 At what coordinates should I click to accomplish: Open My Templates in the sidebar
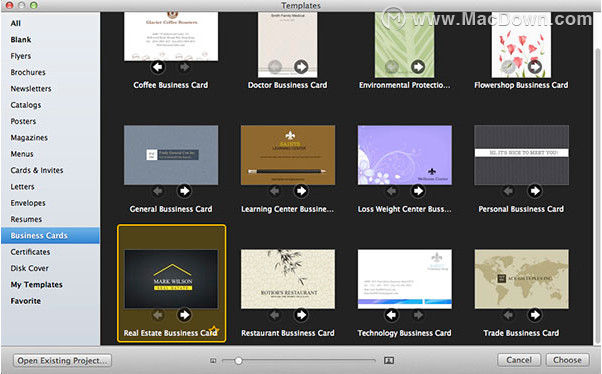[x=36, y=285]
